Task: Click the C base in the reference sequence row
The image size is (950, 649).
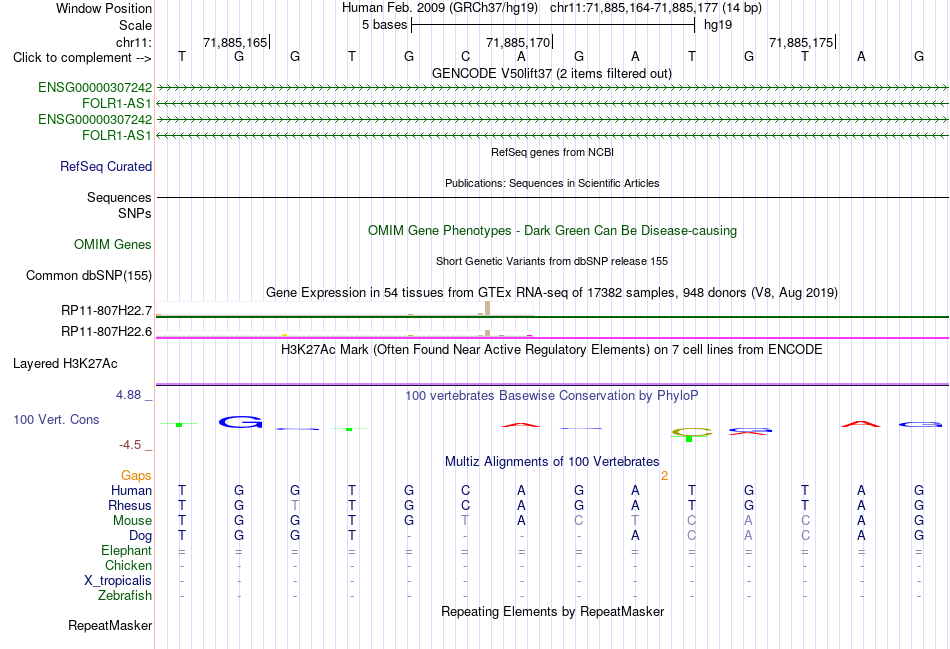Action: [465, 56]
